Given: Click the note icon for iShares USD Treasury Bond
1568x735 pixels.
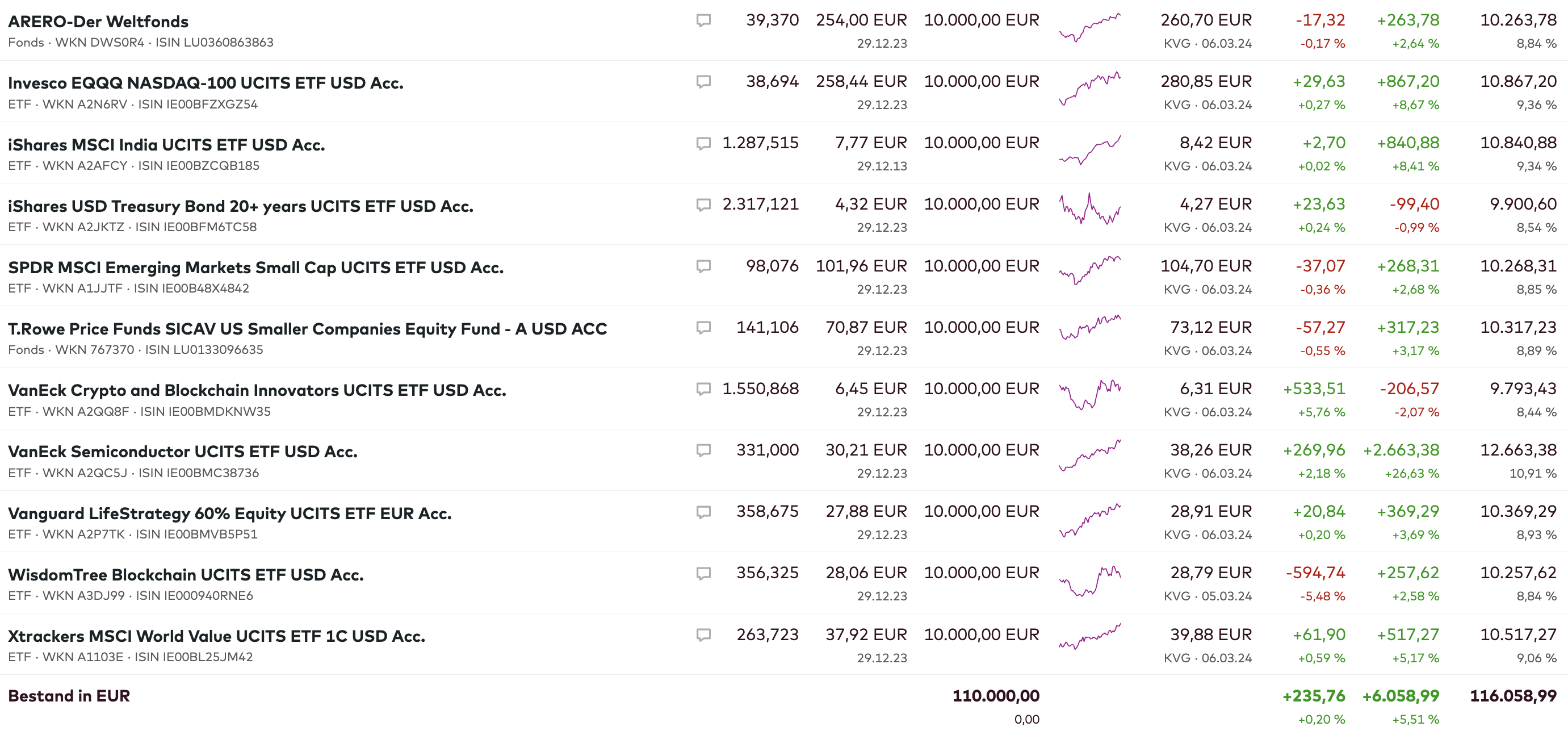Looking at the screenshot, I should 703,205.
